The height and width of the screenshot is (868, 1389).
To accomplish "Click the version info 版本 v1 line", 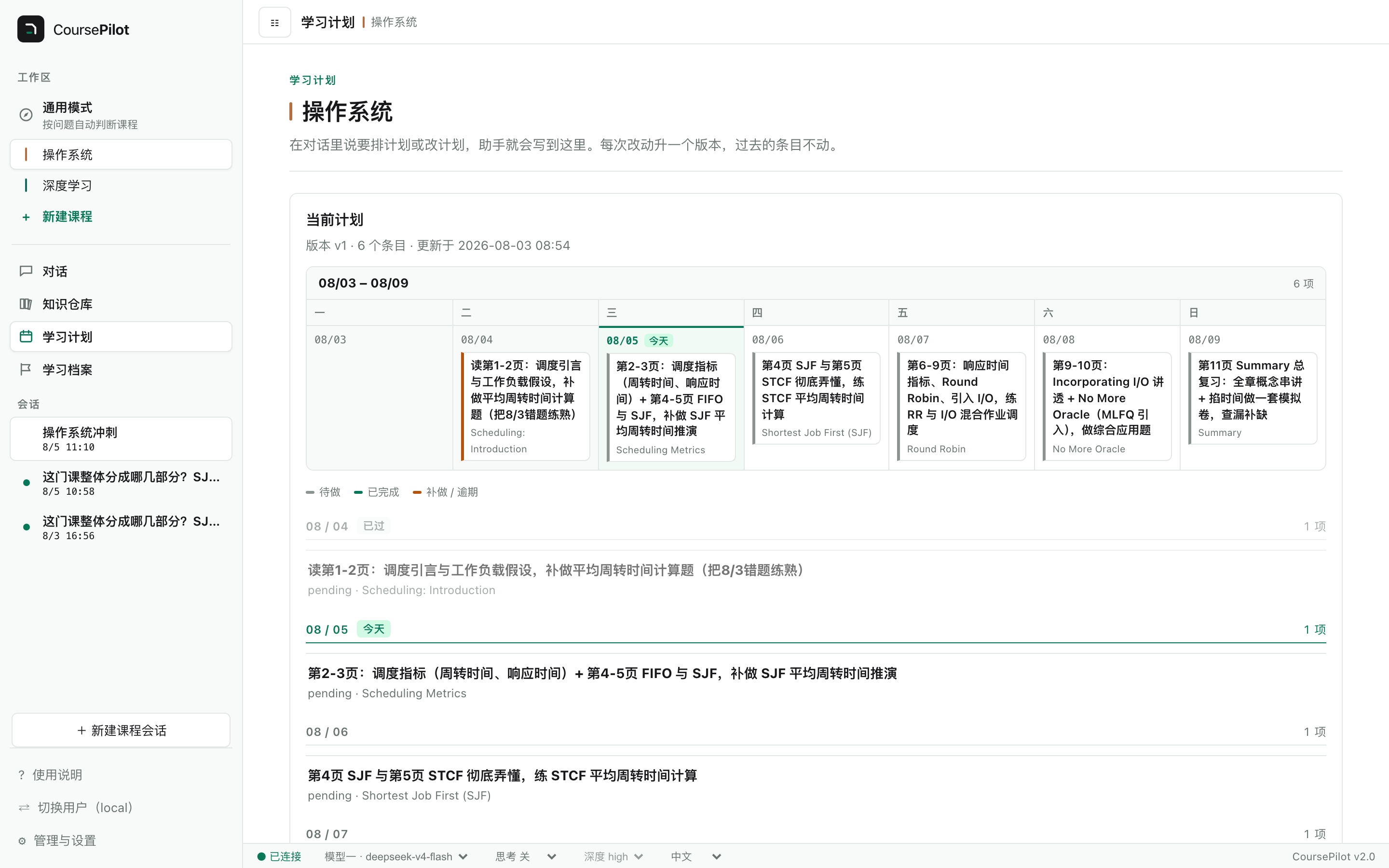I will (x=438, y=246).
